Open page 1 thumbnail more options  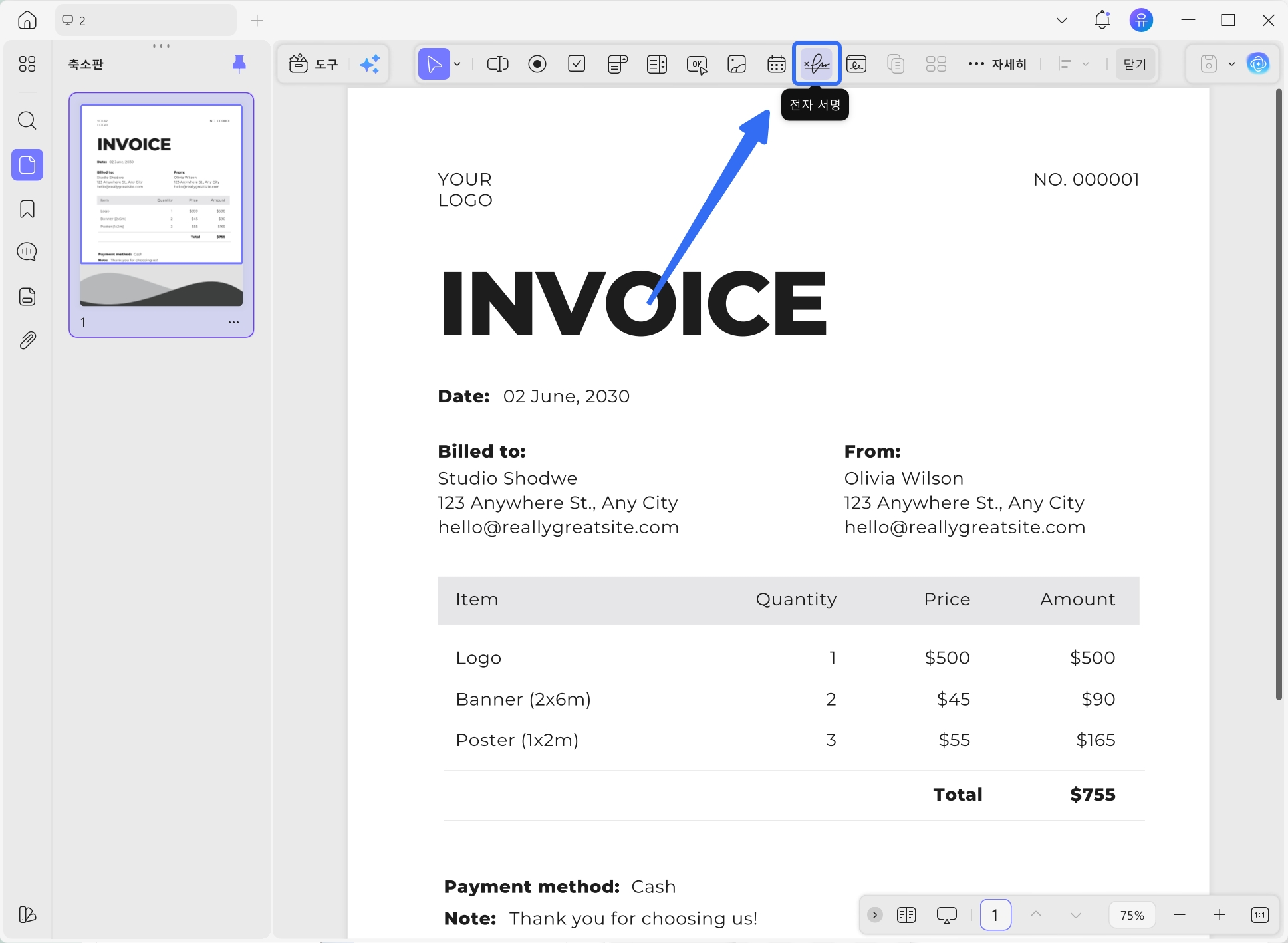[233, 322]
